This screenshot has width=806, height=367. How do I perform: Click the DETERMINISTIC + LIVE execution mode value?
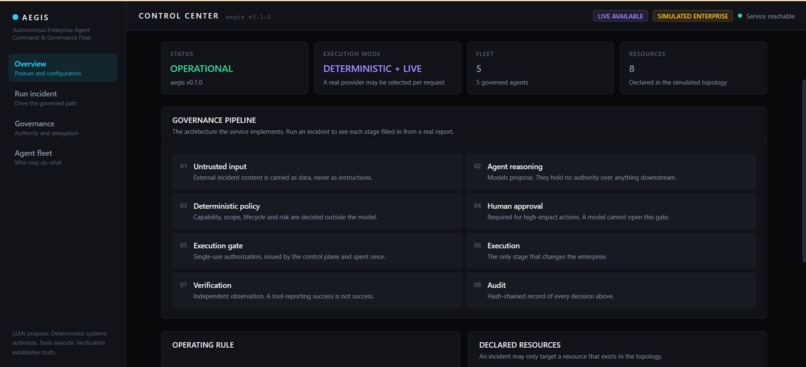pos(372,69)
